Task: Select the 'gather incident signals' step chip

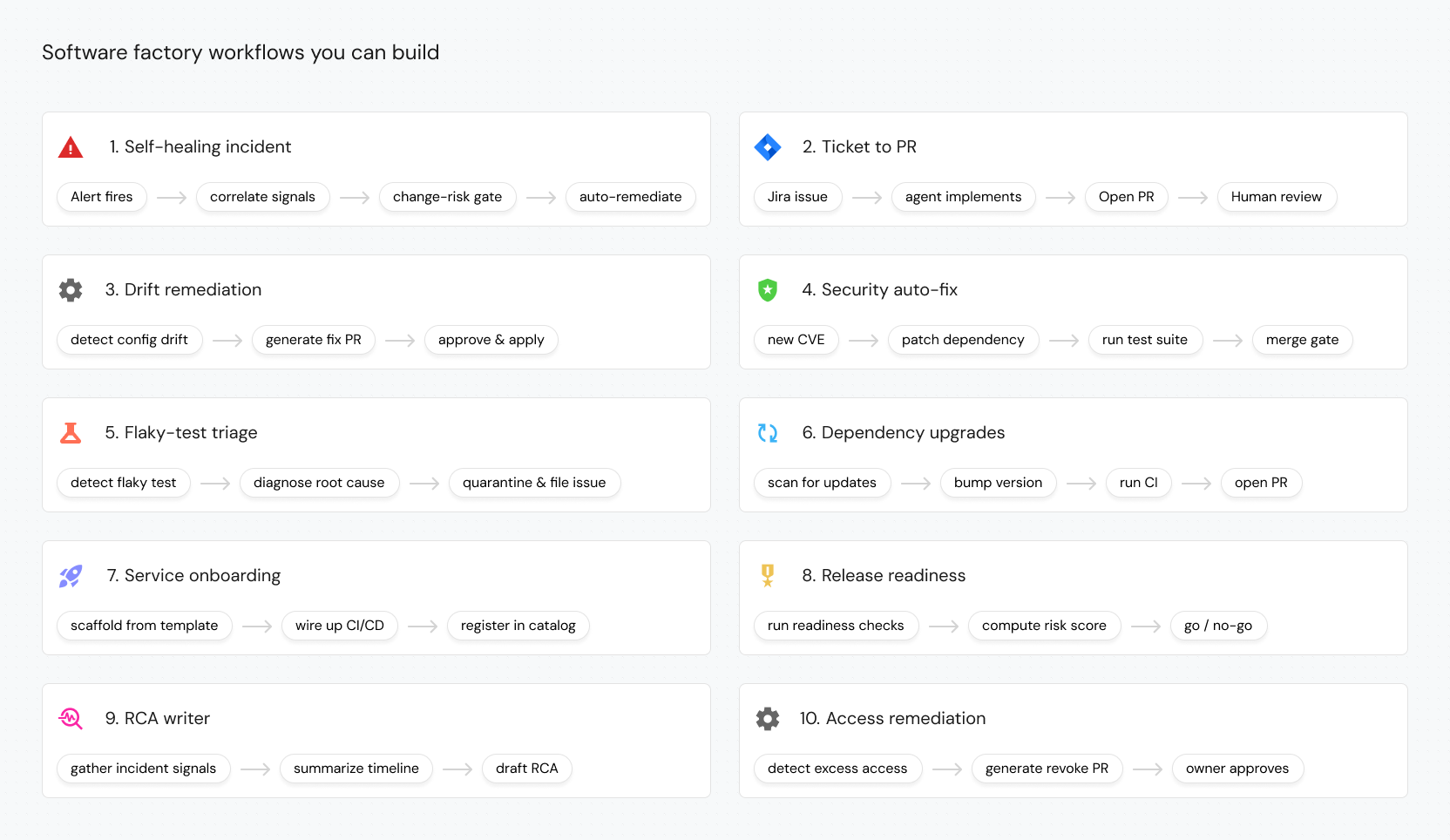Action: point(144,769)
